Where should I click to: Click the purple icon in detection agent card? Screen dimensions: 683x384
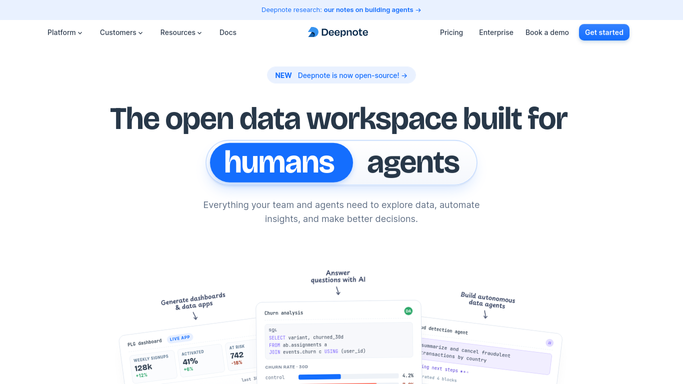coord(550,343)
